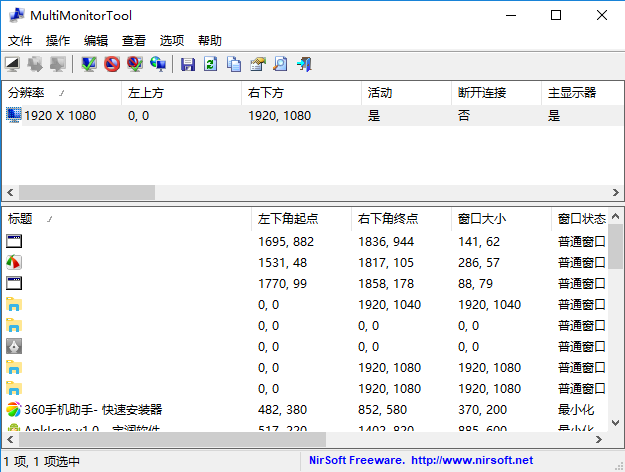
Task: Click the blue floppy disk Save icon
Action: pyautogui.click(x=187, y=65)
